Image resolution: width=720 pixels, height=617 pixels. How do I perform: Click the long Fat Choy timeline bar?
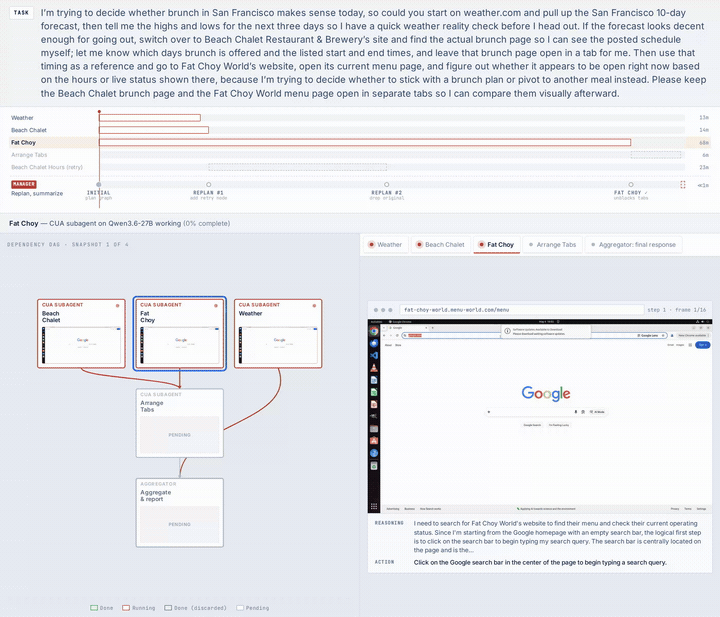tap(365, 143)
